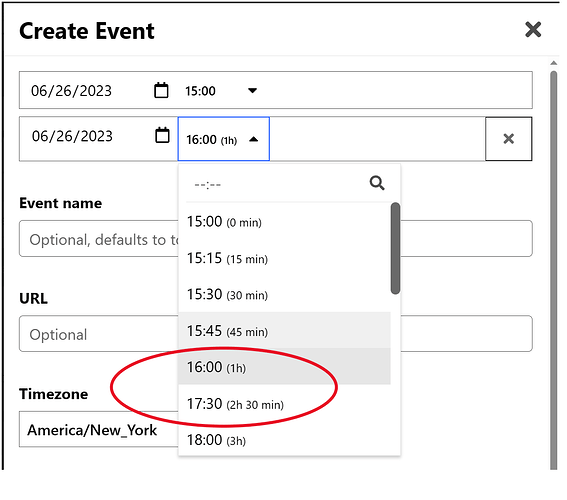Expand the 15:00 start time dropdown
The height and width of the screenshot is (500, 567).
click(252, 90)
